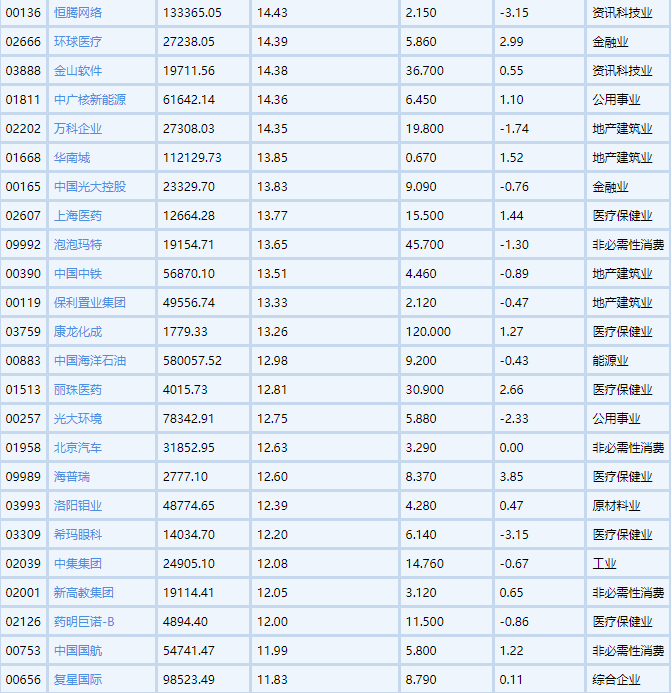Image resolution: width=672 pixels, height=693 pixels.
Task: Select stock code 03888
Action: (x=23, y=71)
